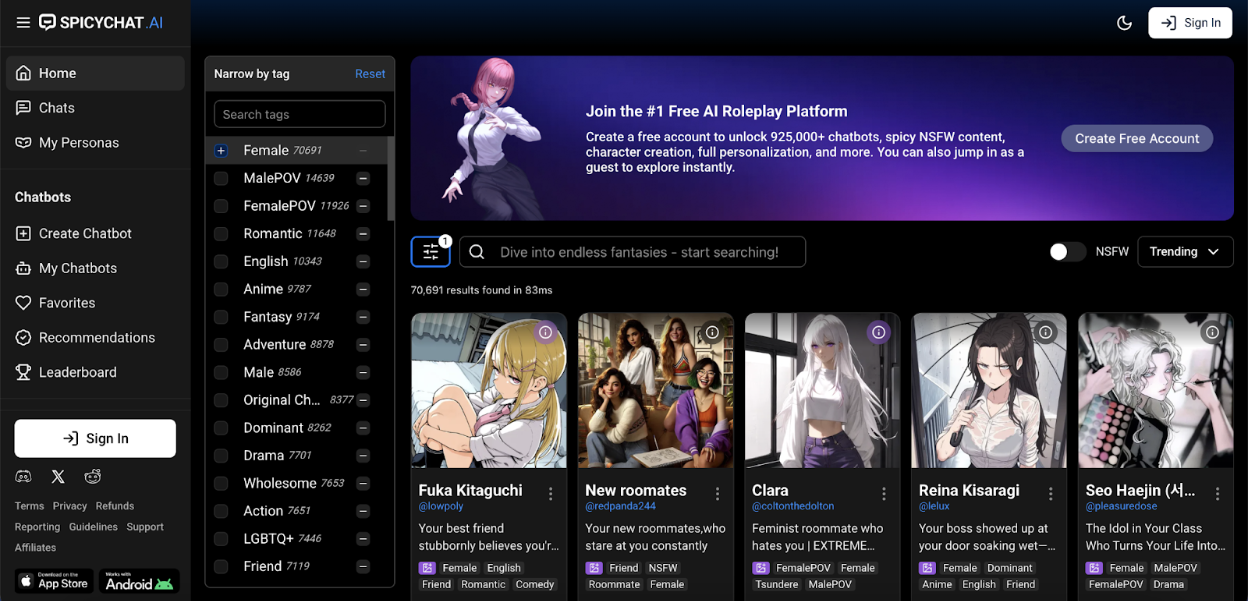Show info for the Seo Haejin card
This screenshot has width=1248, height=602.
click(1213, 332)
